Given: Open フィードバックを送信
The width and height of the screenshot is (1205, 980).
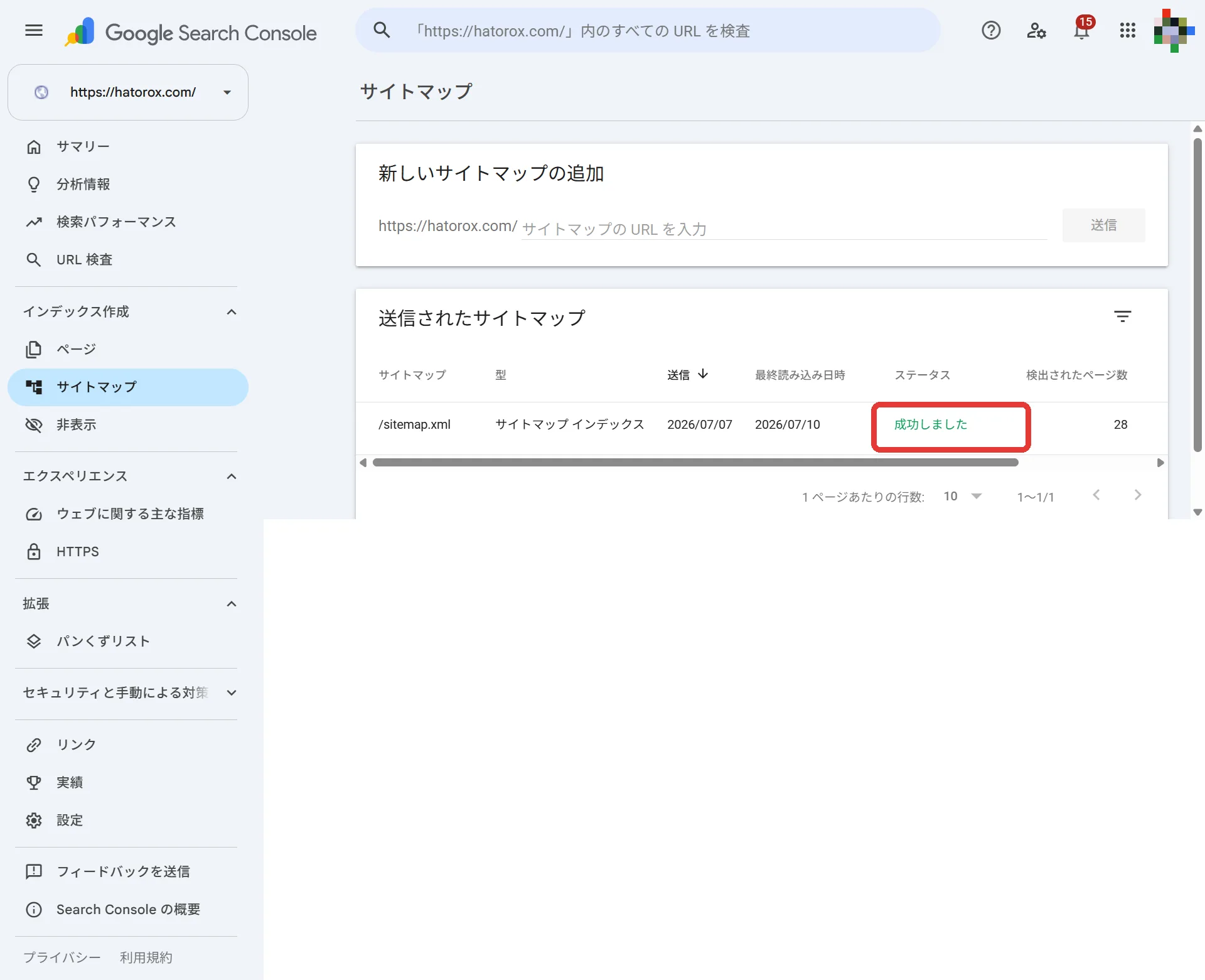Looking at the screenshot, I should (128, 871).
